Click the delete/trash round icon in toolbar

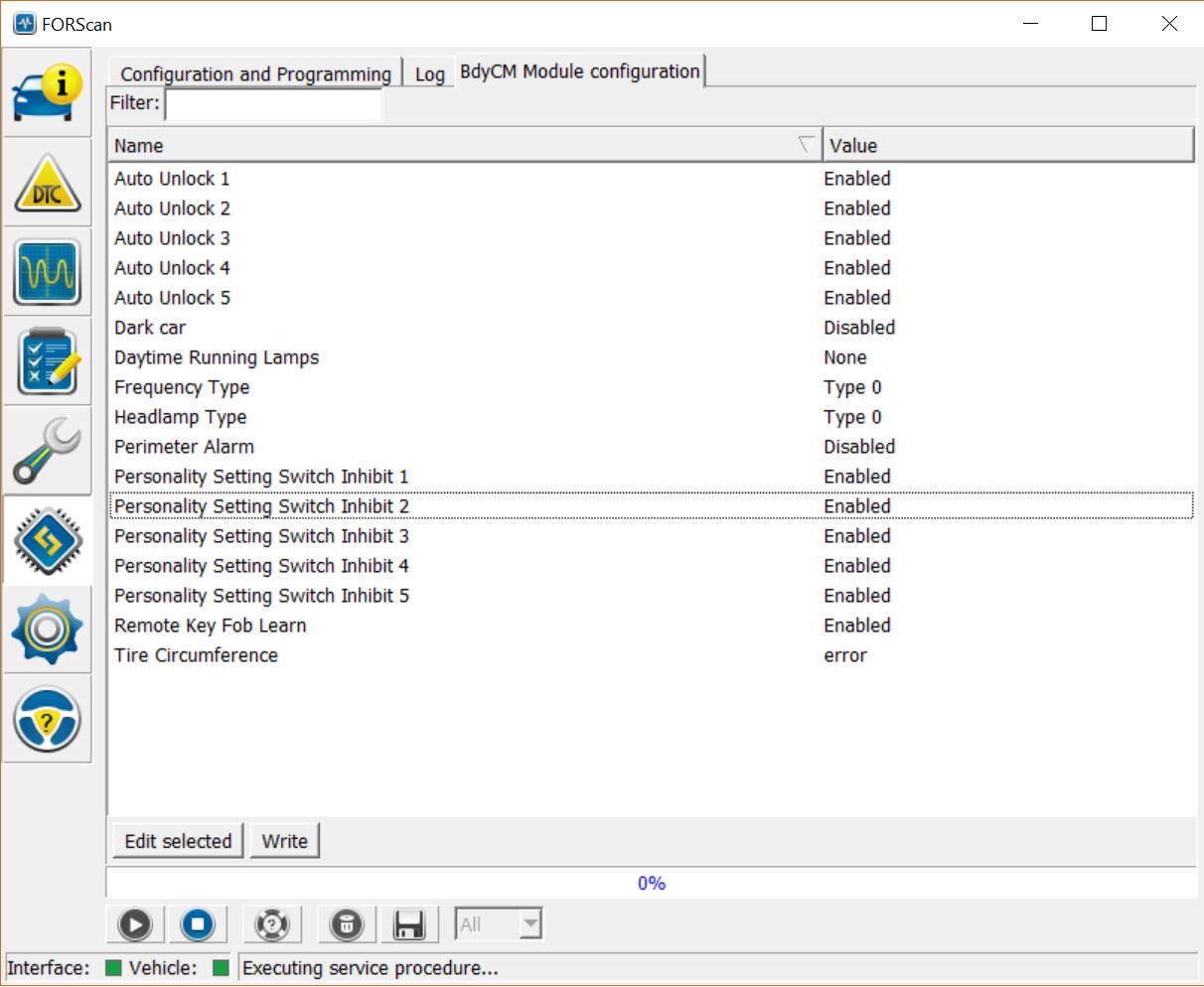347,925
